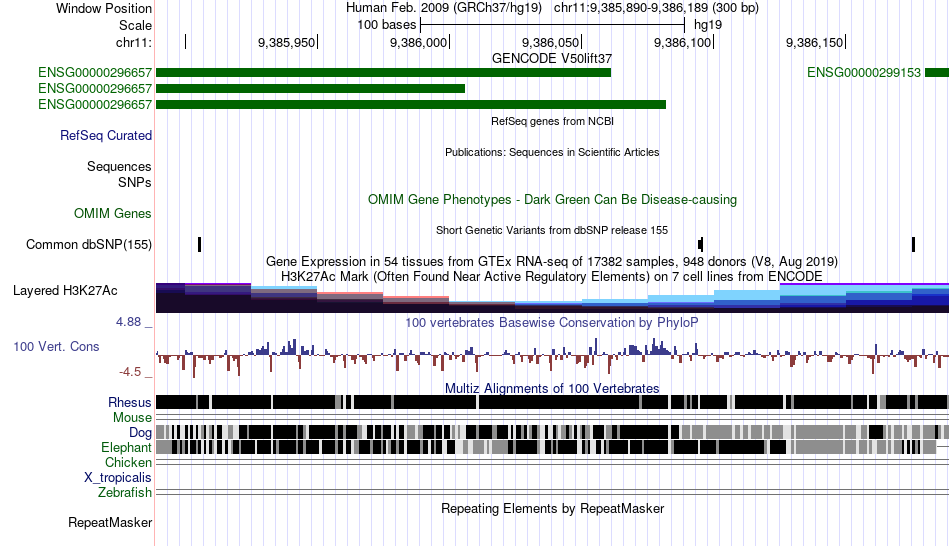Click the chr11: ruler label
950x546 pixels.
[x=133, y=42]
